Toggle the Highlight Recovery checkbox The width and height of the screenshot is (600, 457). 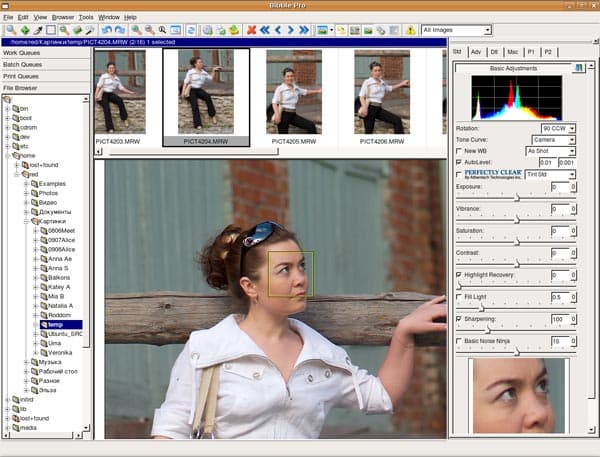(x=458, y=275)
